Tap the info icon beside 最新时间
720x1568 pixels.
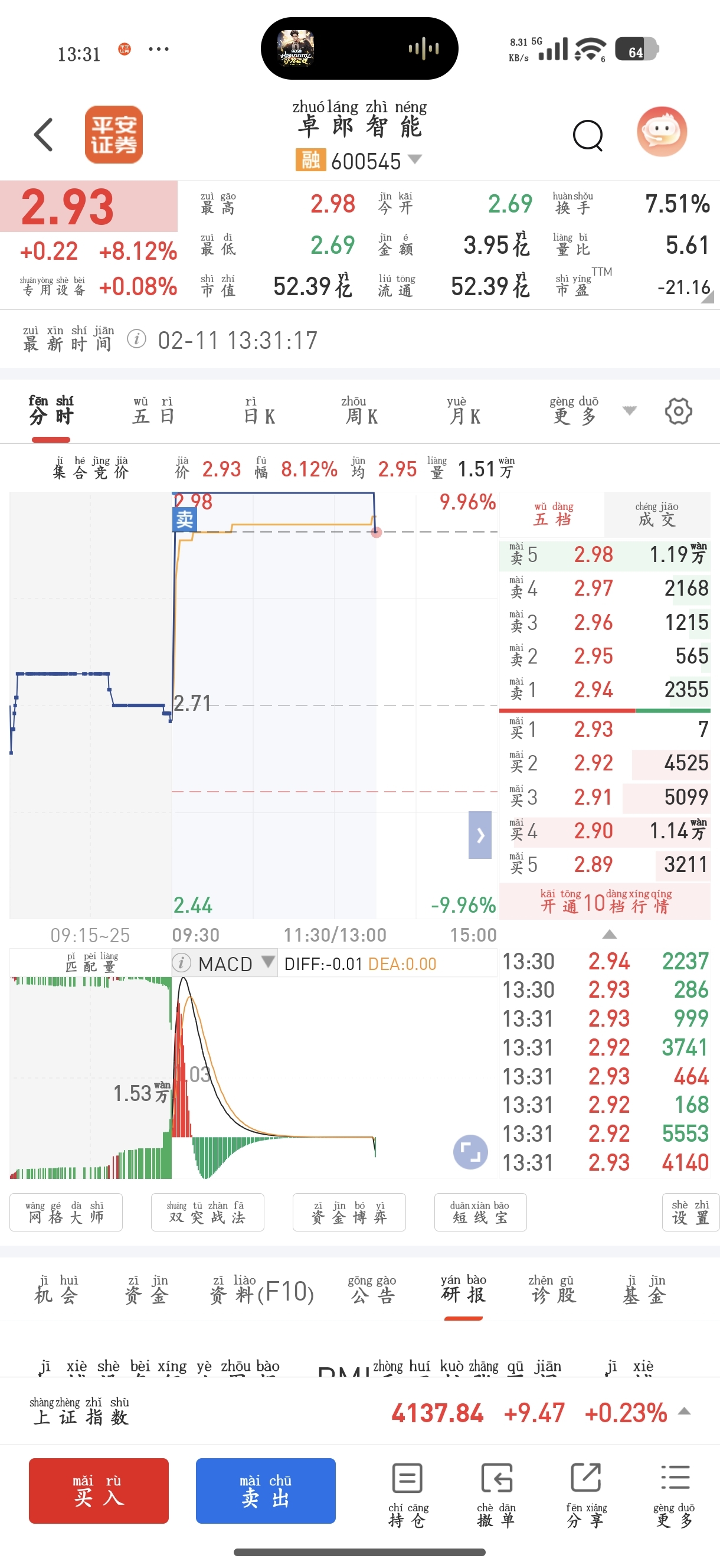point(136,338)
